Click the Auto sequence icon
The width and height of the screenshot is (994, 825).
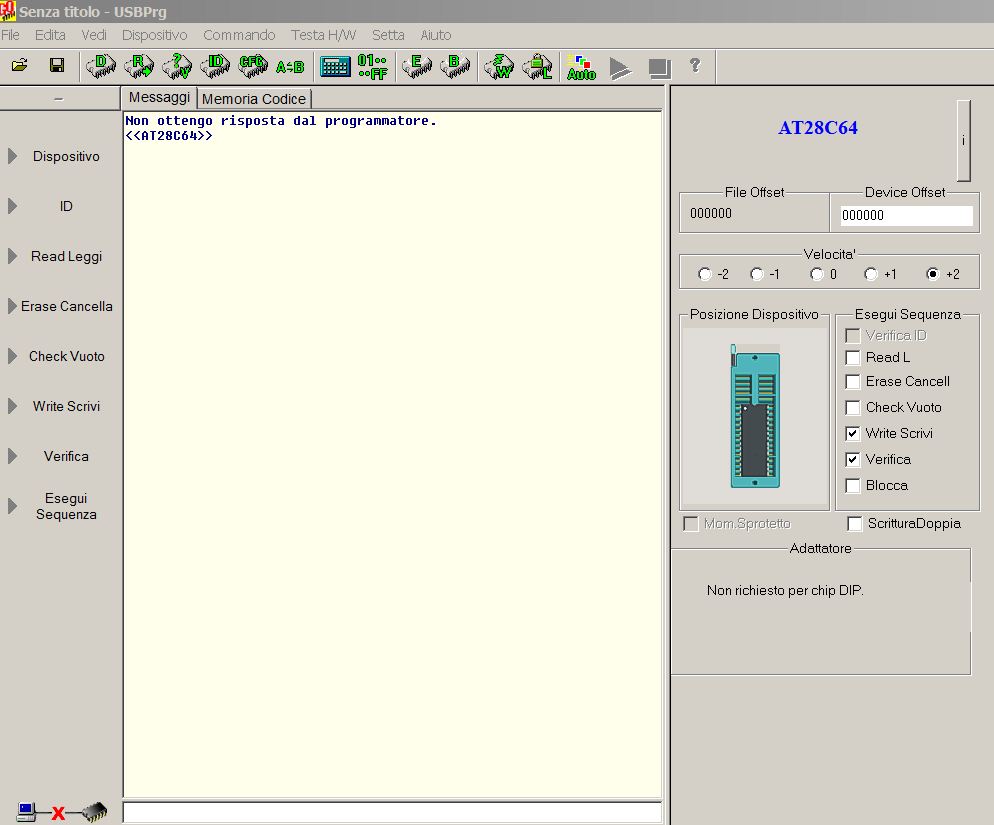tap(581, 67)
